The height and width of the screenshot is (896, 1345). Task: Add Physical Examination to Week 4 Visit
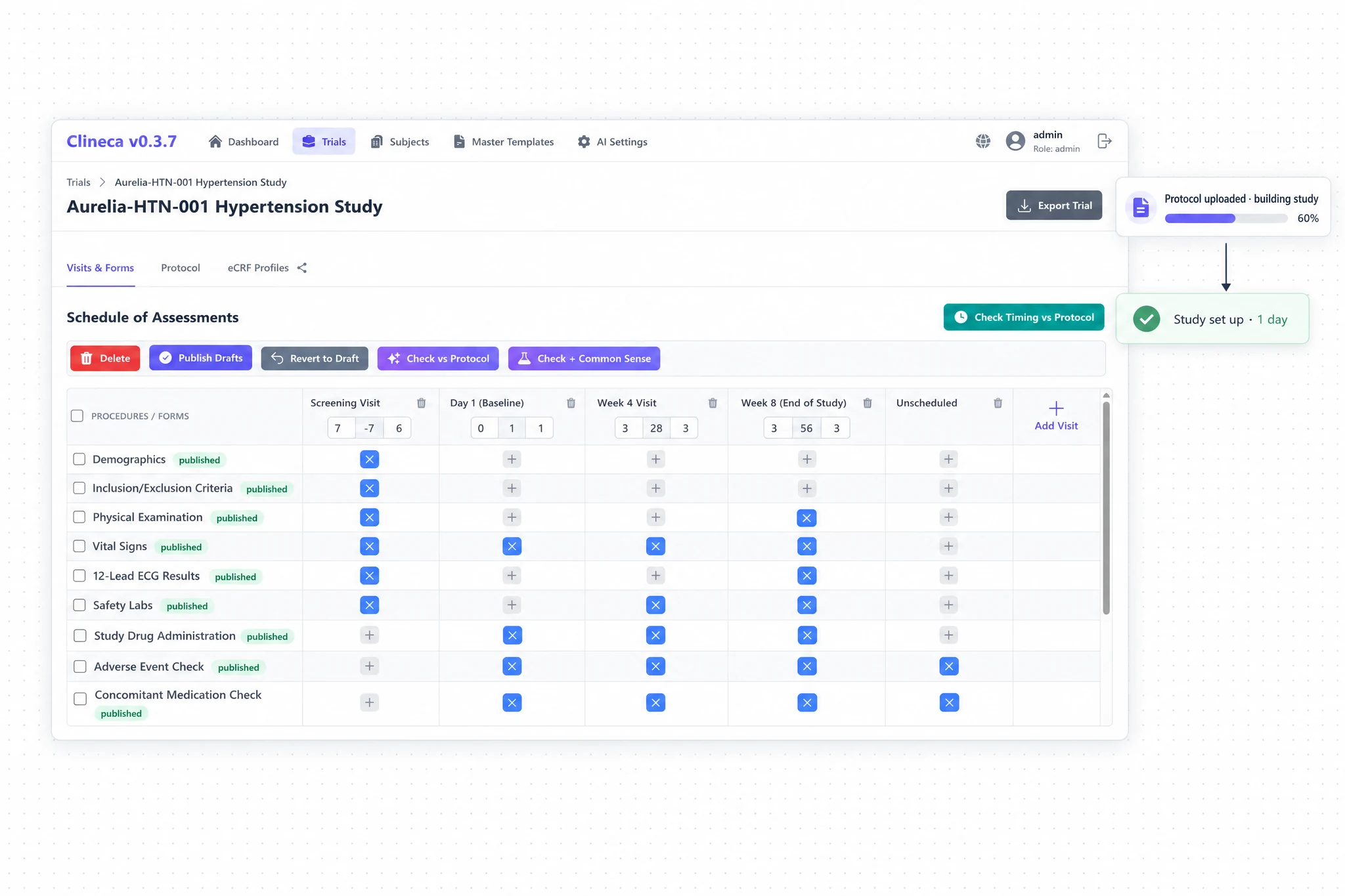[x=656, y=517]
